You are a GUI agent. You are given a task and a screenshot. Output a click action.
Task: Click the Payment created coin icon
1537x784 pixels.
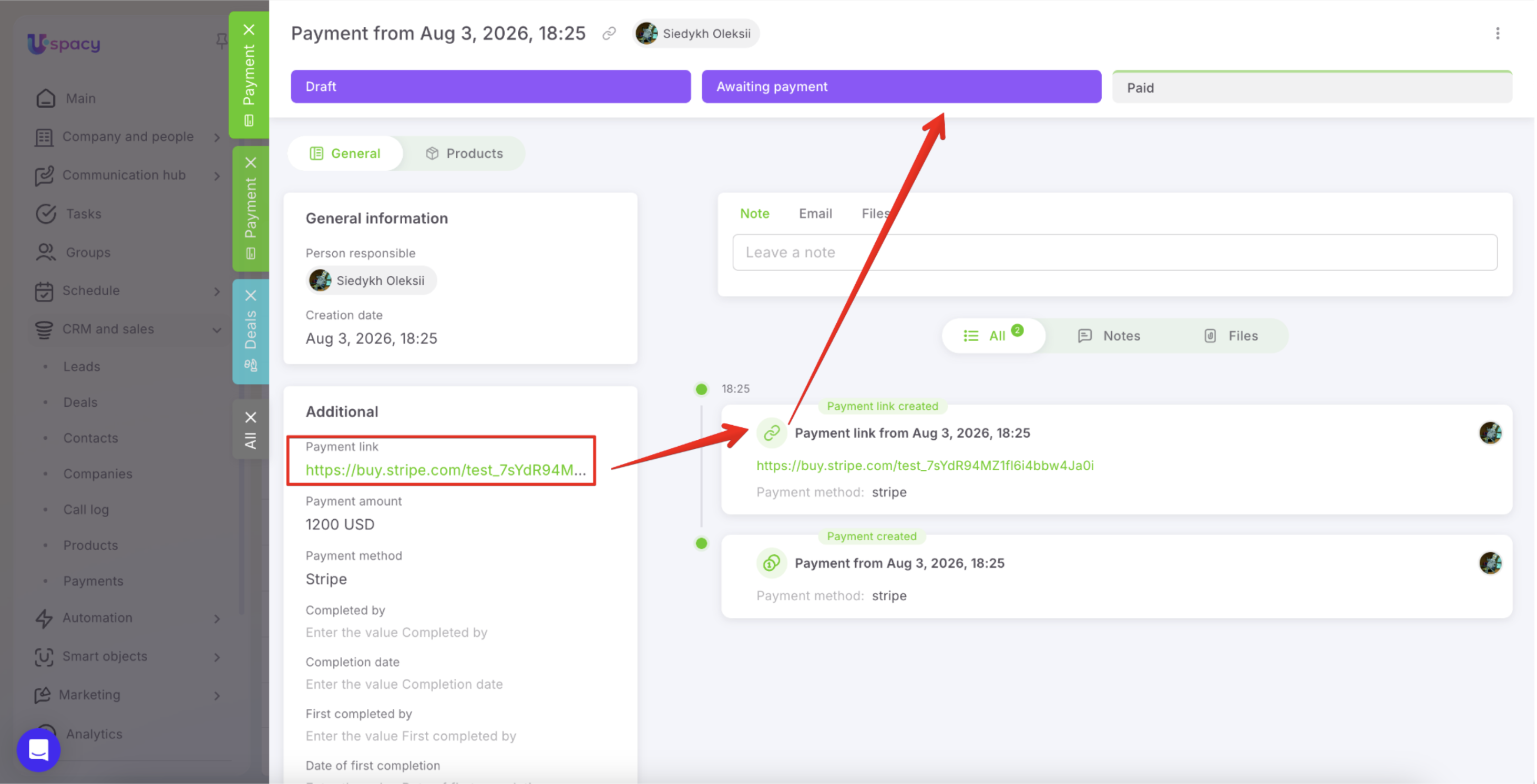click(772, 563)
